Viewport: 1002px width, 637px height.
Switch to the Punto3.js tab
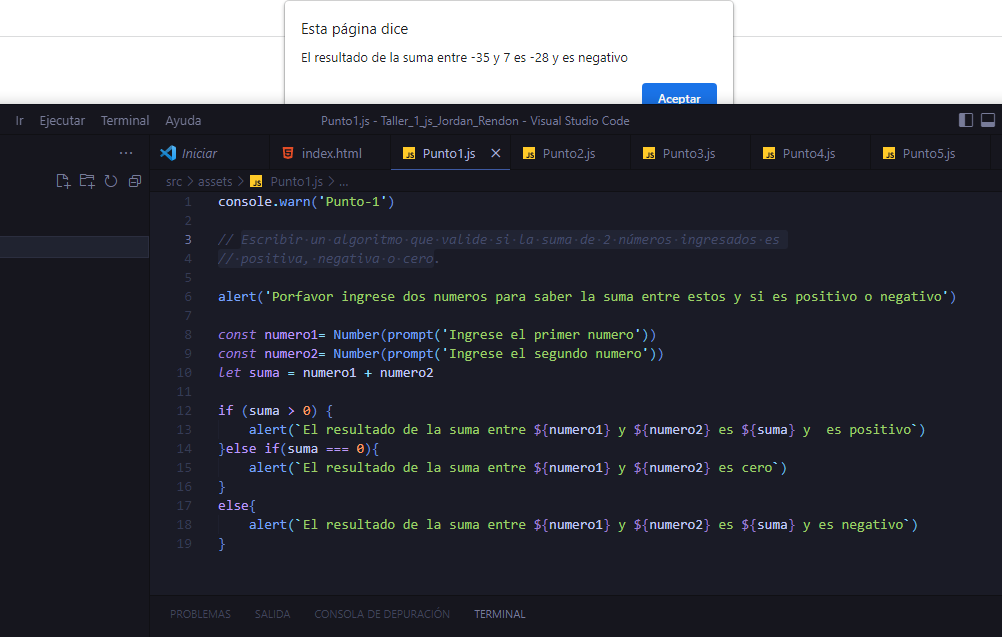point(690,153)
